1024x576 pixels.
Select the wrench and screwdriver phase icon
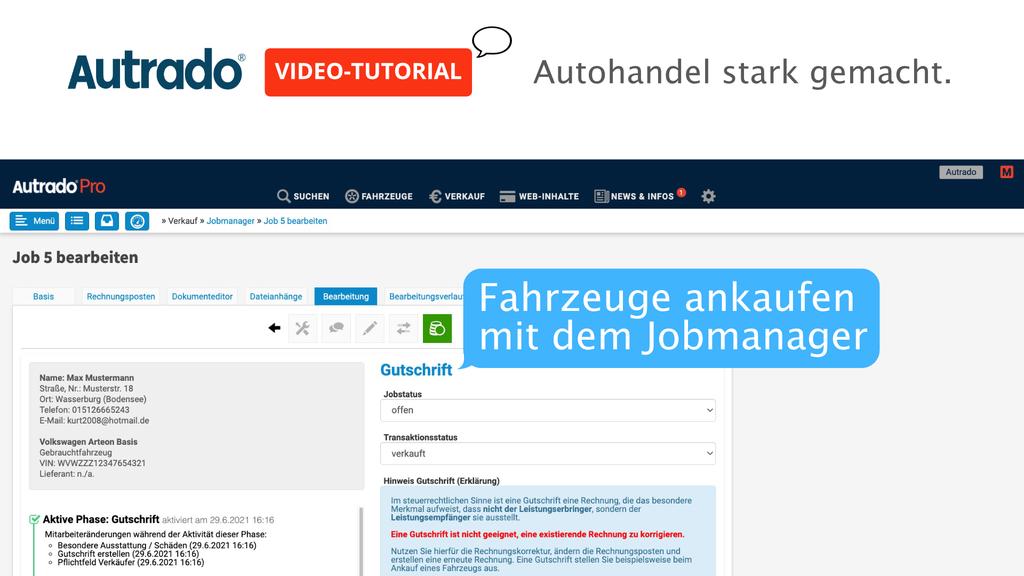tap(302, 328)
